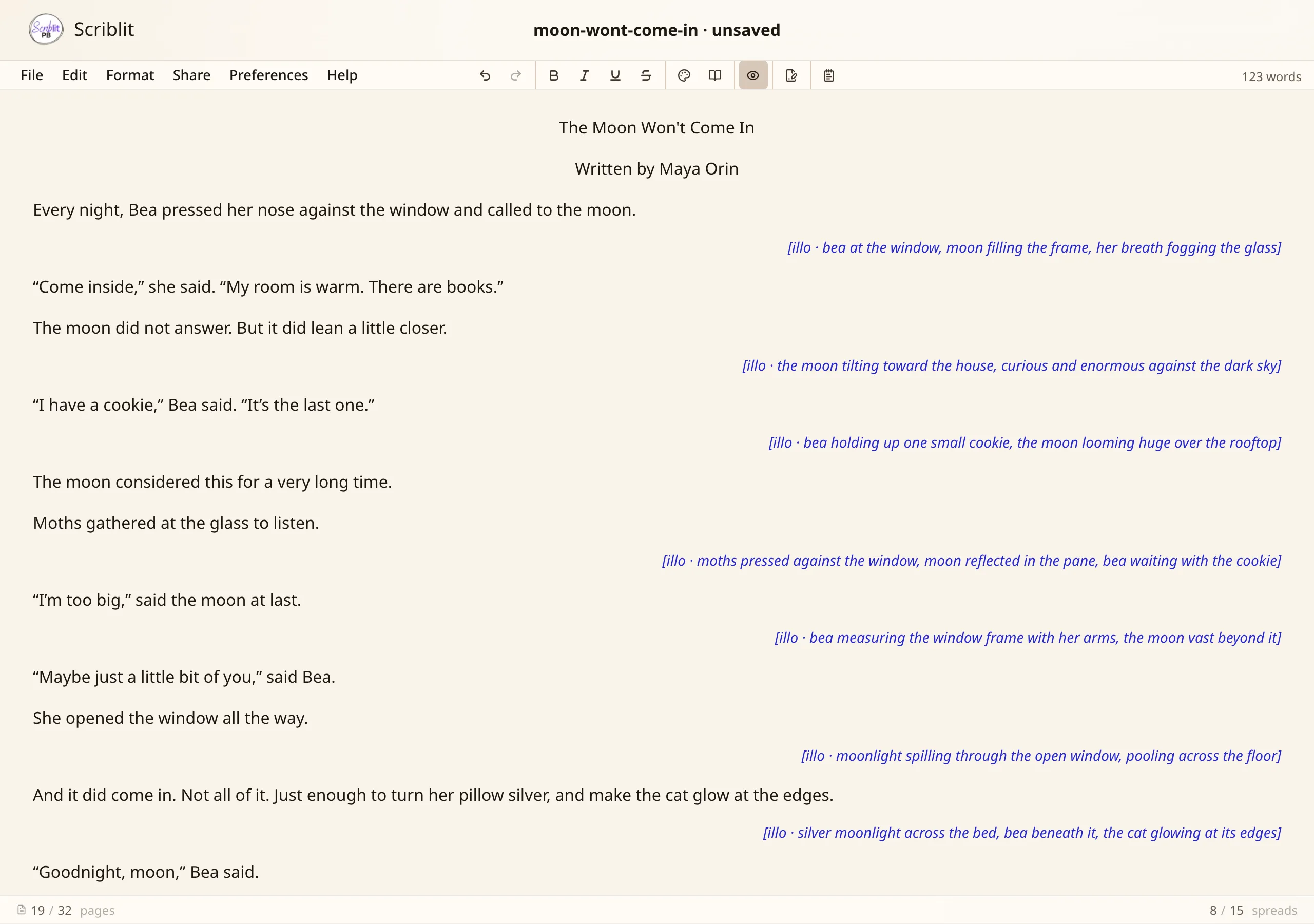This screenshot has width=1314, height=924.
Task: Click illo note about breath fogging the glass
Action: point(1034,248)
